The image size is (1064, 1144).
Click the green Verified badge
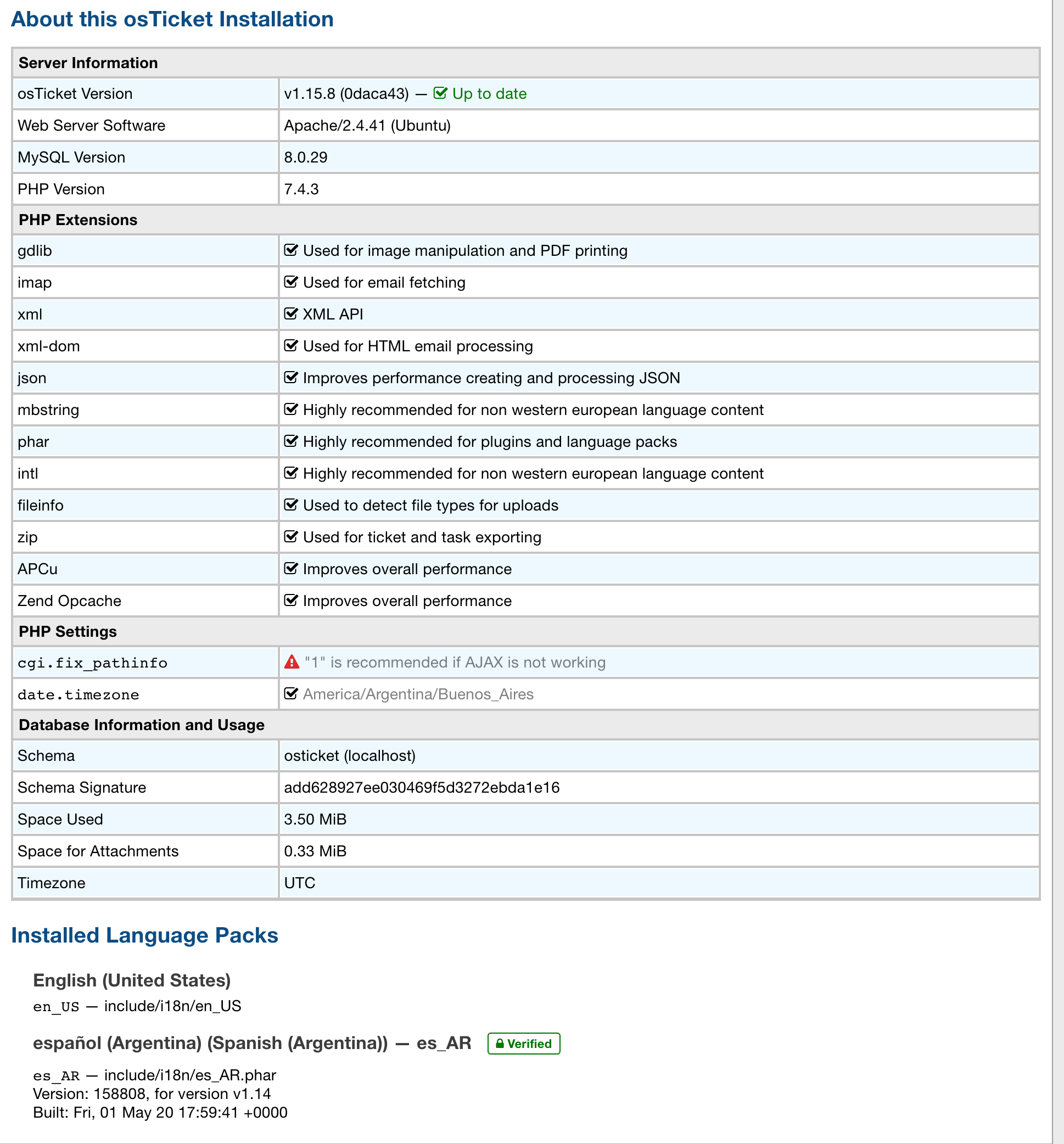pyautogui.click(x=524, y=1044)
